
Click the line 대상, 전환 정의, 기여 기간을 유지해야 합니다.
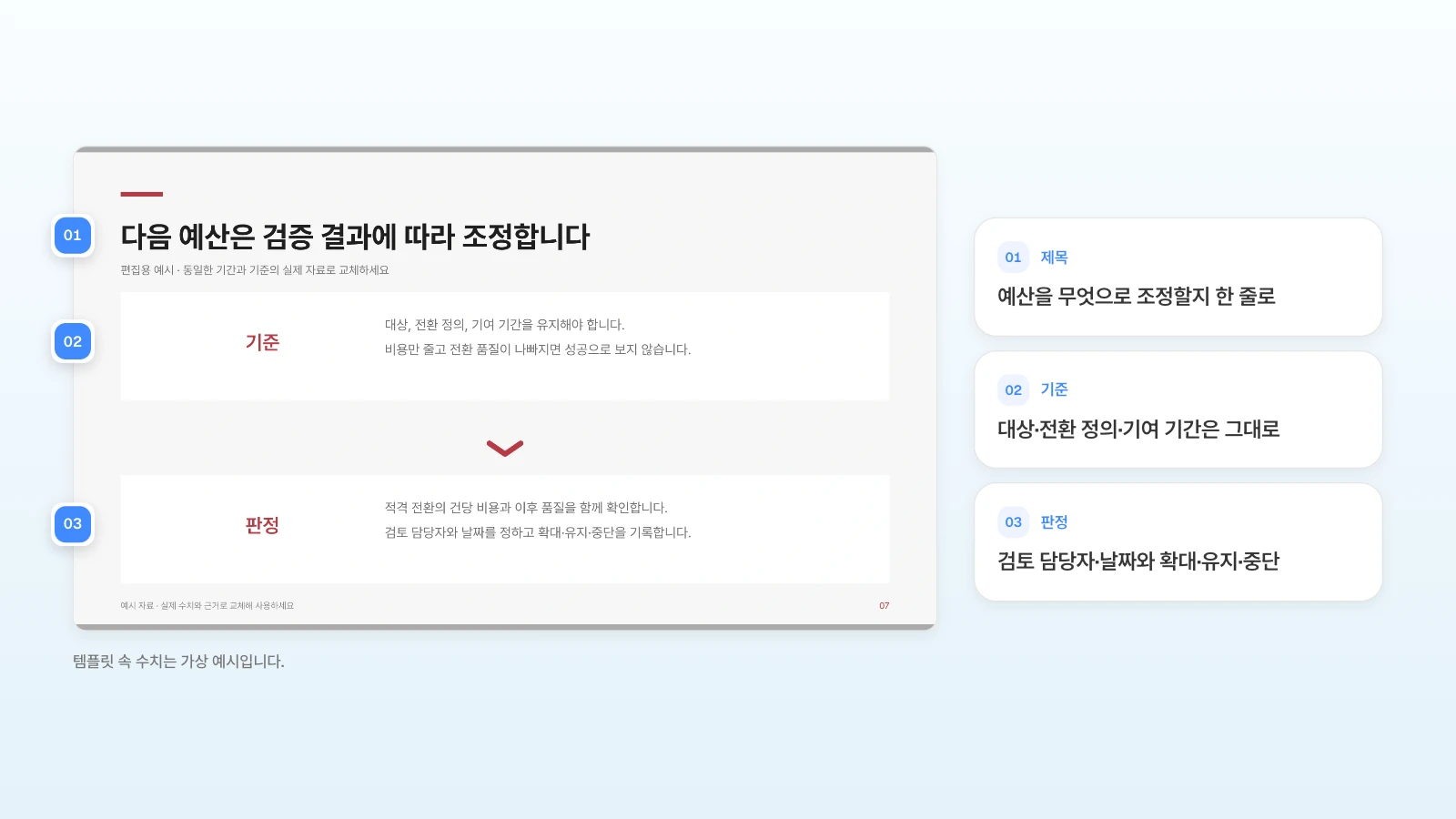click(505, 325)
